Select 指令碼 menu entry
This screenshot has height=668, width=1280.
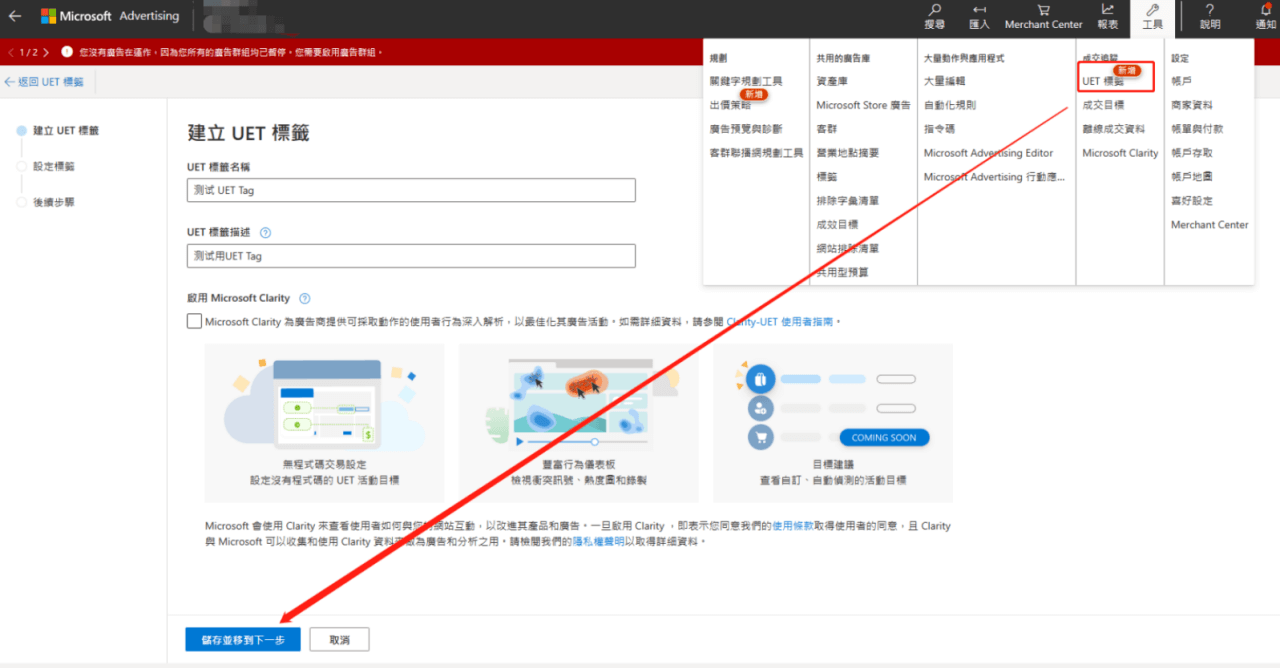pos(940,129)
